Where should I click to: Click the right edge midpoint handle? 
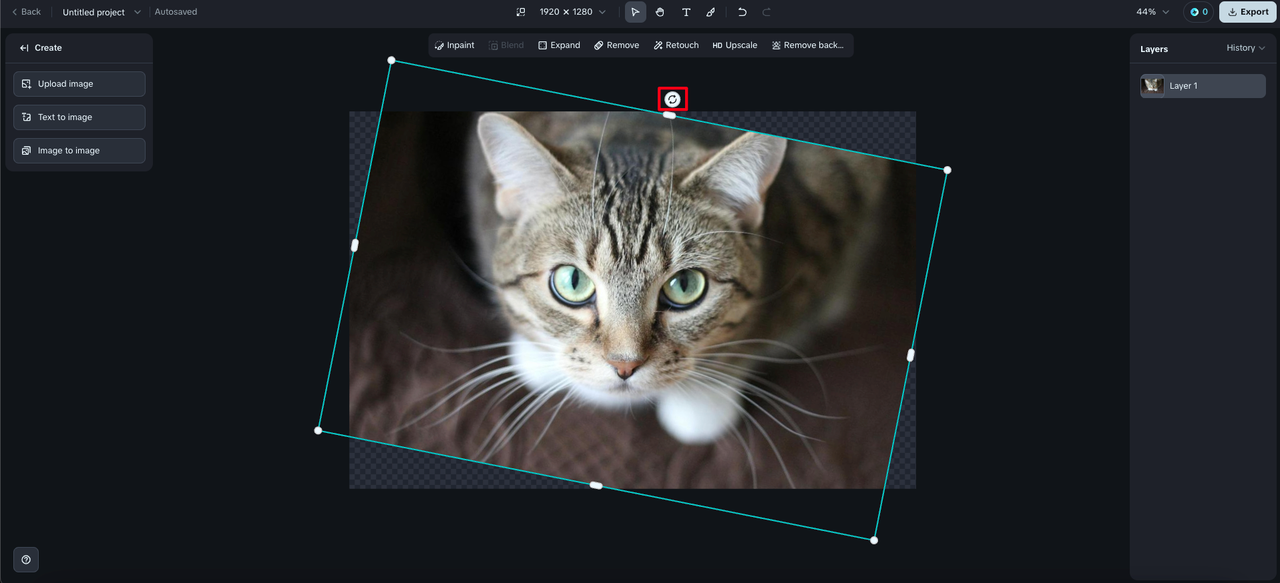pos(910,355)
